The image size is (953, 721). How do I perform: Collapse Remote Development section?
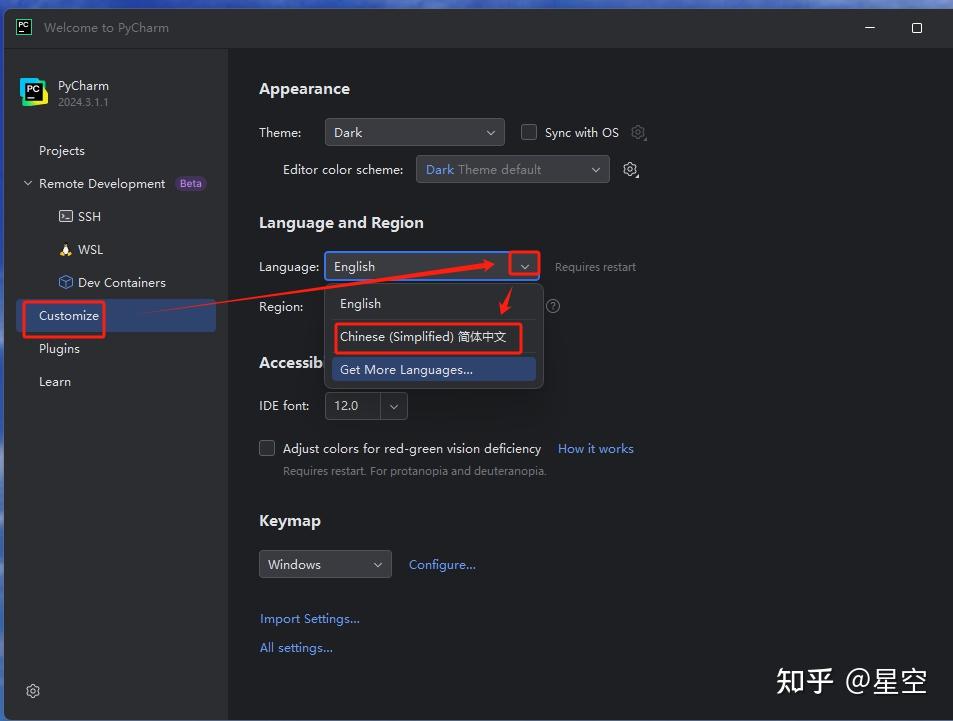click(27, 183)
